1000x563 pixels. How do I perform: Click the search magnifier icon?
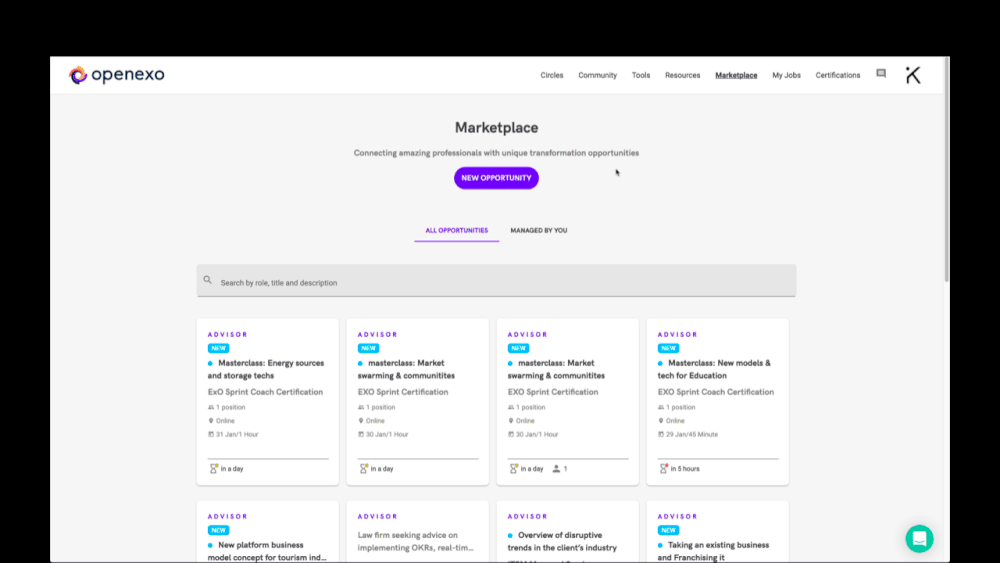207,280
